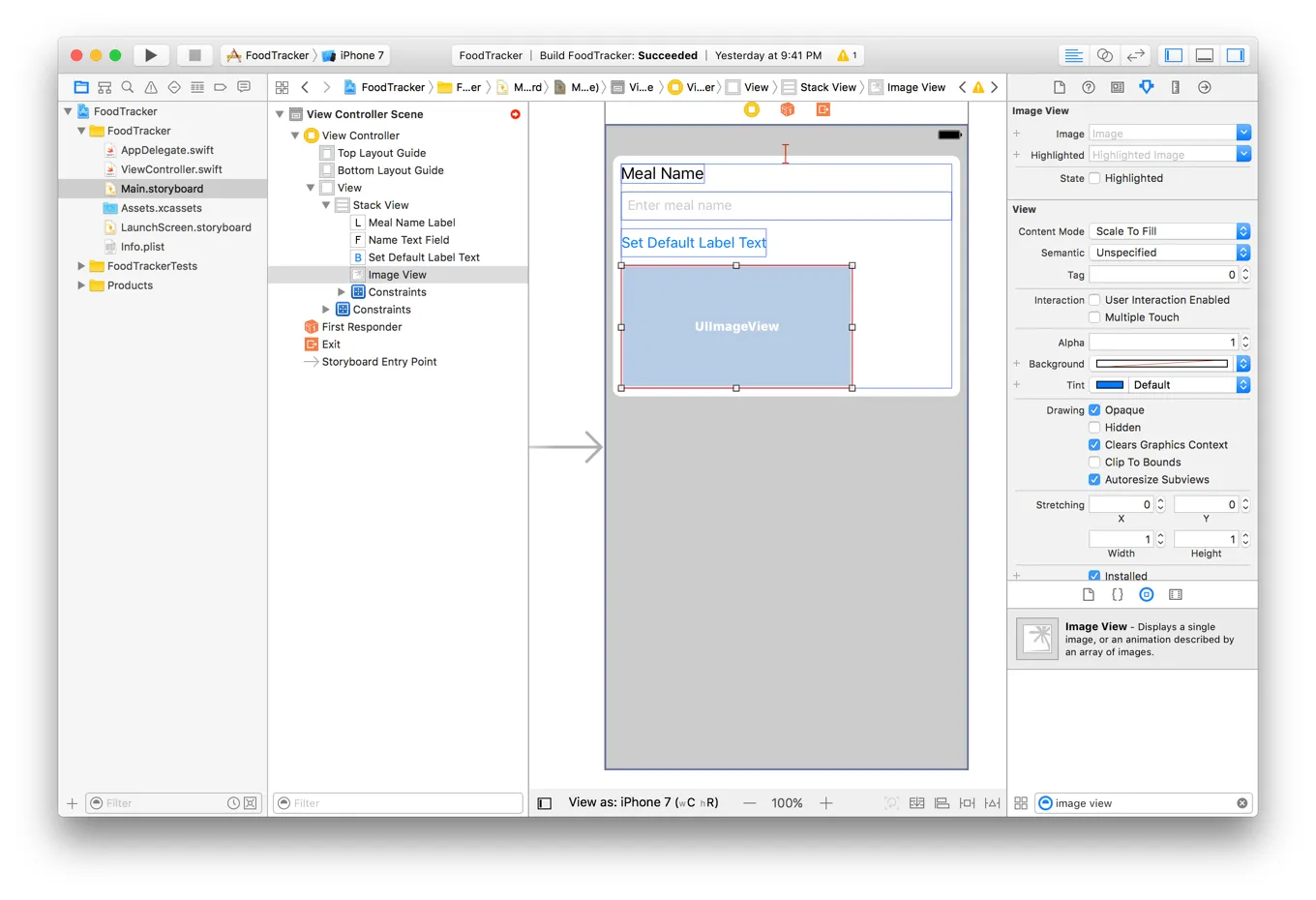Open the Find navigator magnifier icon
The width and height of the screenshot is (1316, 900).
tap(128, 87)
